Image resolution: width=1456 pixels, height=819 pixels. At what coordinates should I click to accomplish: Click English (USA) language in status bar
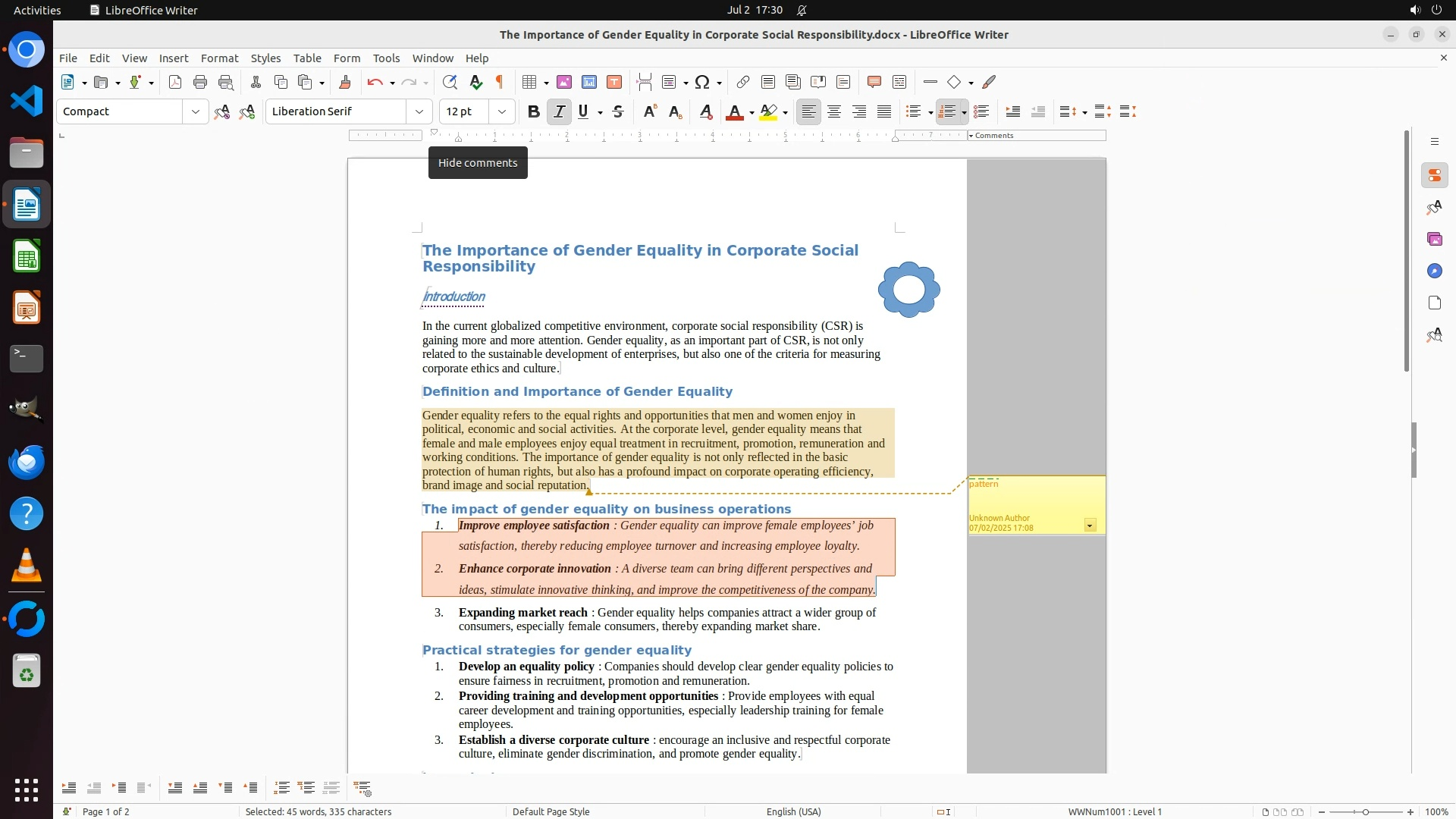(x=793, y=811)
